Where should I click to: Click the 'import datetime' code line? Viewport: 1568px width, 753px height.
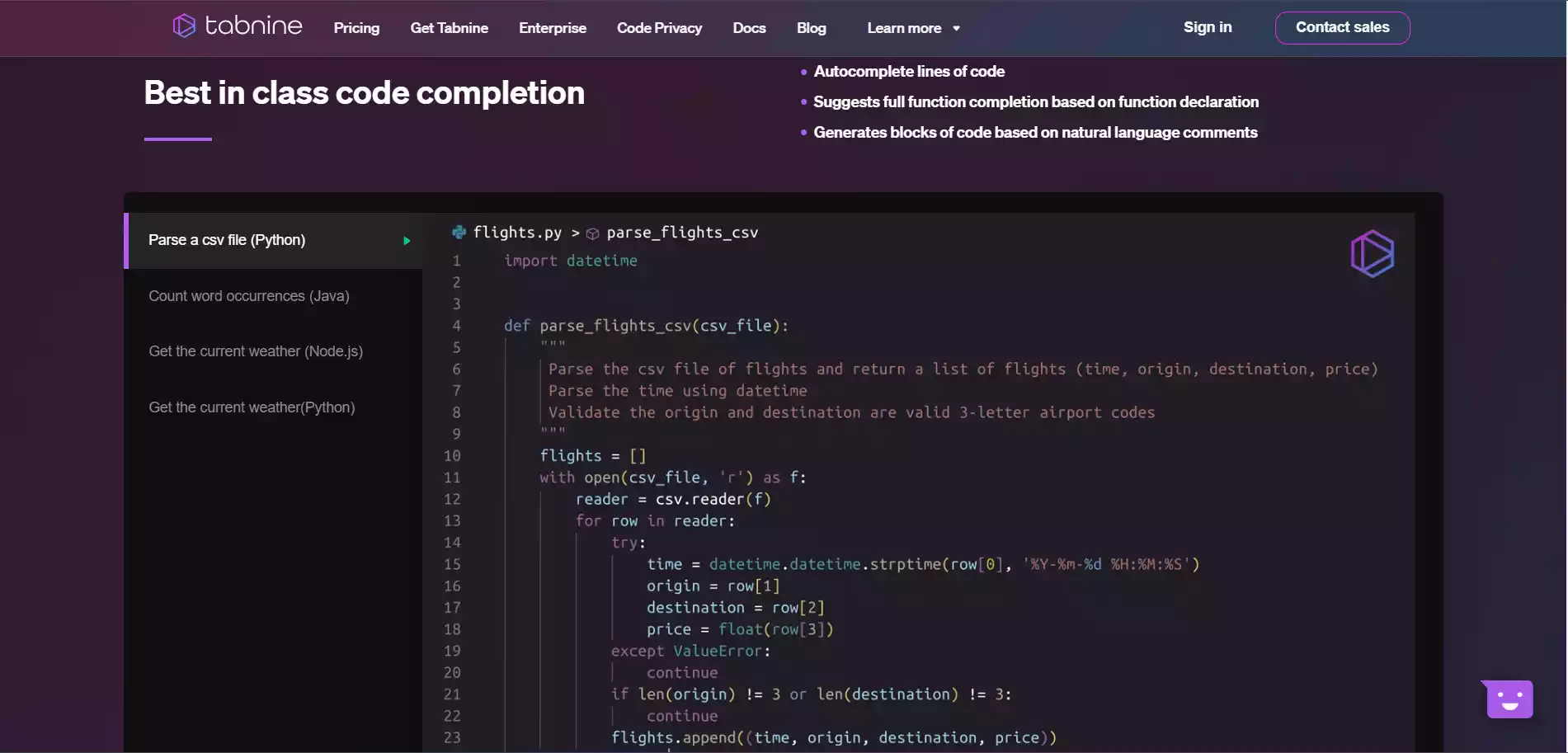(x=571, y=261)
